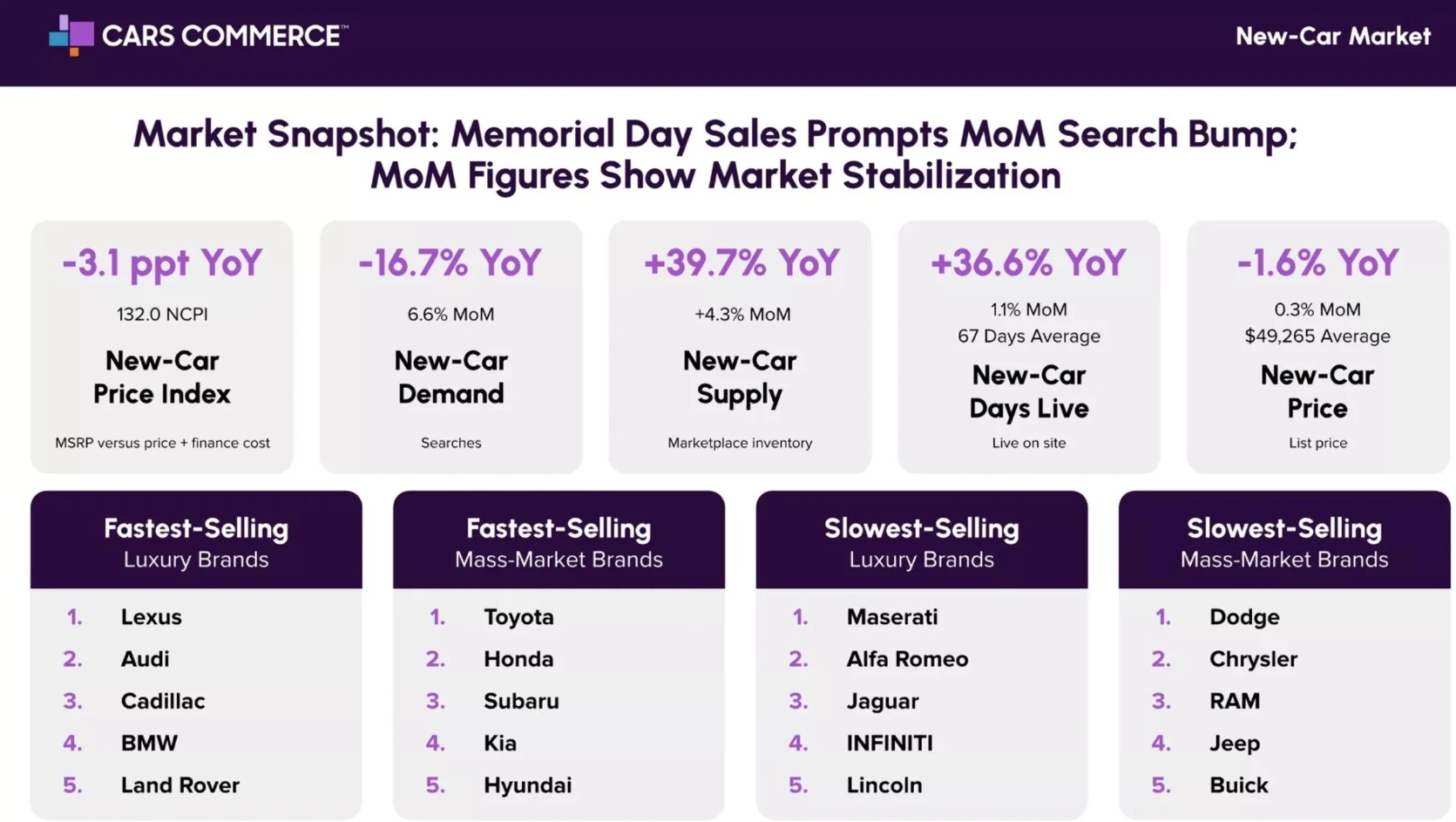Select the Land Rover list entry
The height and width of the screenshot is (822, 1456).
pos(179,785)
